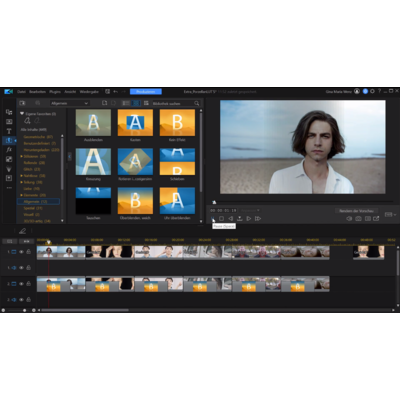The height and width of the screenshot is (400, 400).
Task: Click the blue Produzieren button
Action: pyautogui.click(x=146, y=91)
